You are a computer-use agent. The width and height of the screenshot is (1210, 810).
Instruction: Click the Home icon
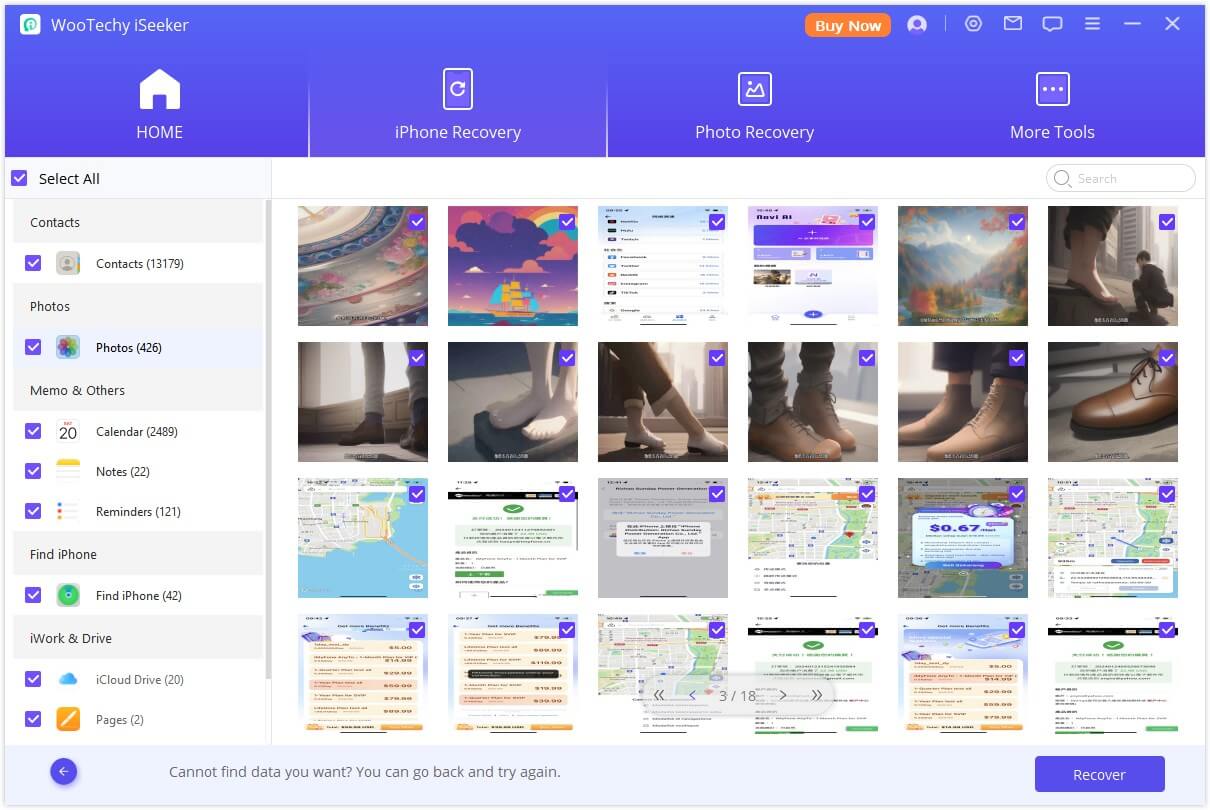pyautogui.click(x=159, y=88)
